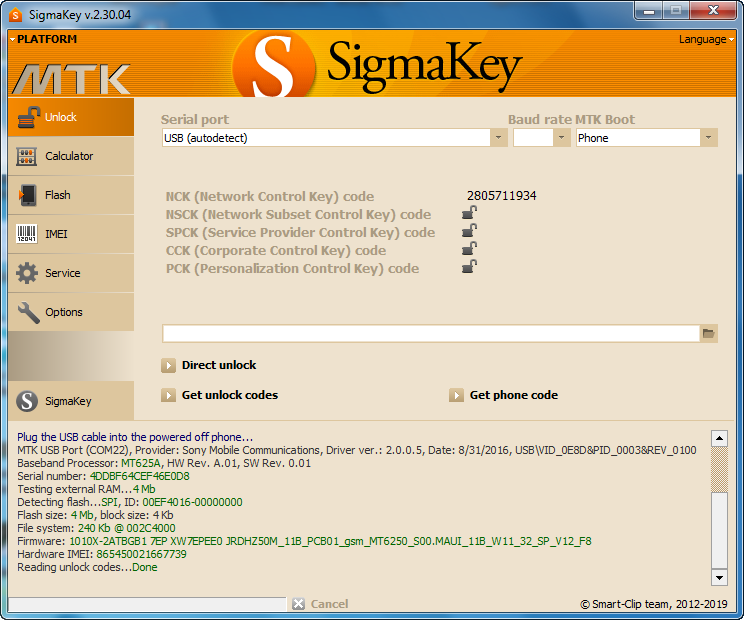Click the Baseband Processor MT625A text

[89, 463]
